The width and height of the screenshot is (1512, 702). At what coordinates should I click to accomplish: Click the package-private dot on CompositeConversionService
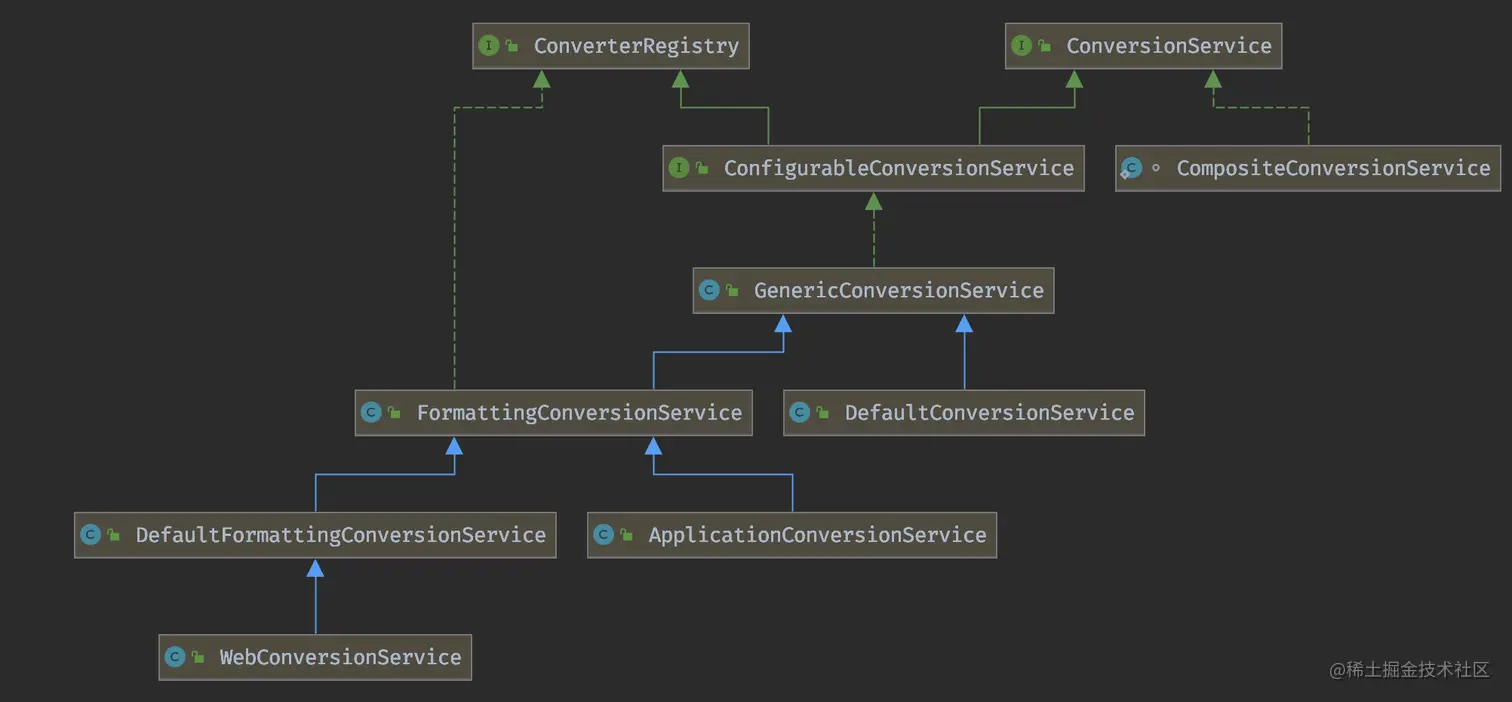(1156, 168)
